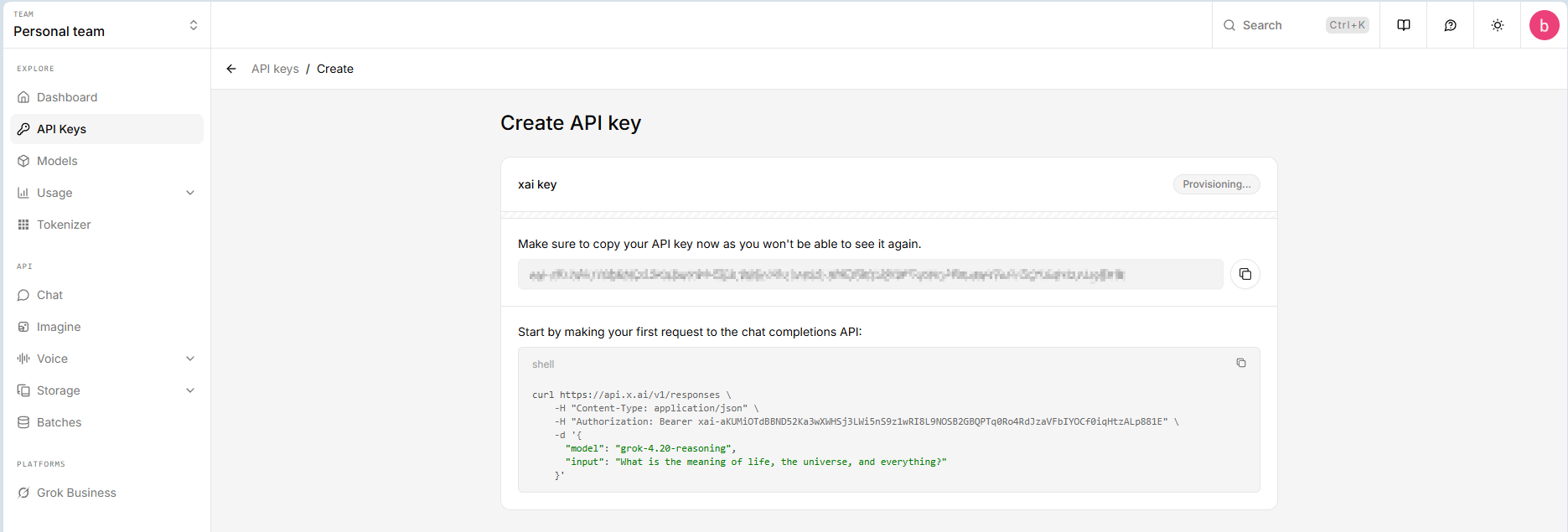This screenshot has width=1568, height=532.
Task: Copy the shell code snippet
Action: 1240,363
